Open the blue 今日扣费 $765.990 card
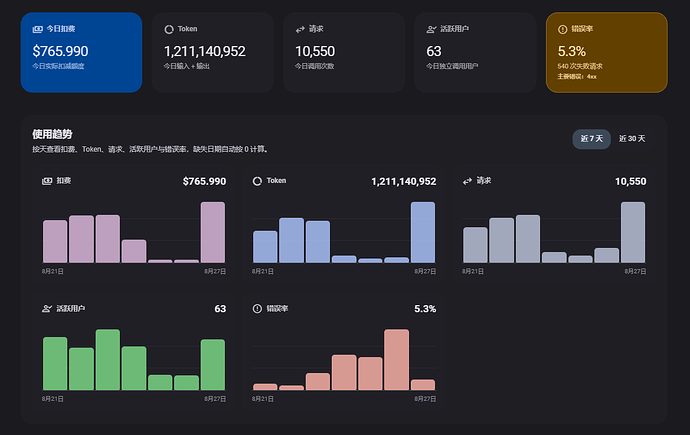This screenshot has width=690, height=435. point(81,52)
